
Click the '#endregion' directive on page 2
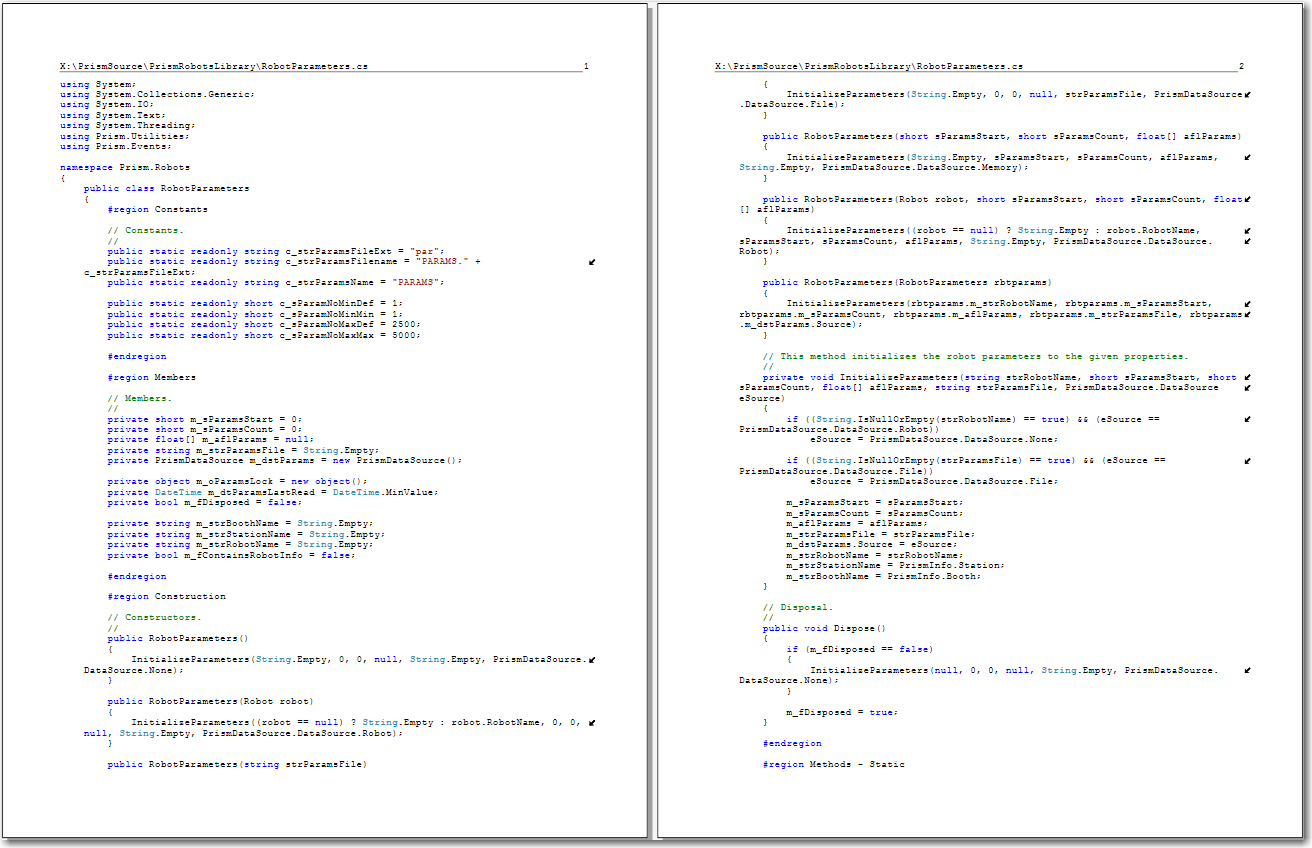coord(792,743)
